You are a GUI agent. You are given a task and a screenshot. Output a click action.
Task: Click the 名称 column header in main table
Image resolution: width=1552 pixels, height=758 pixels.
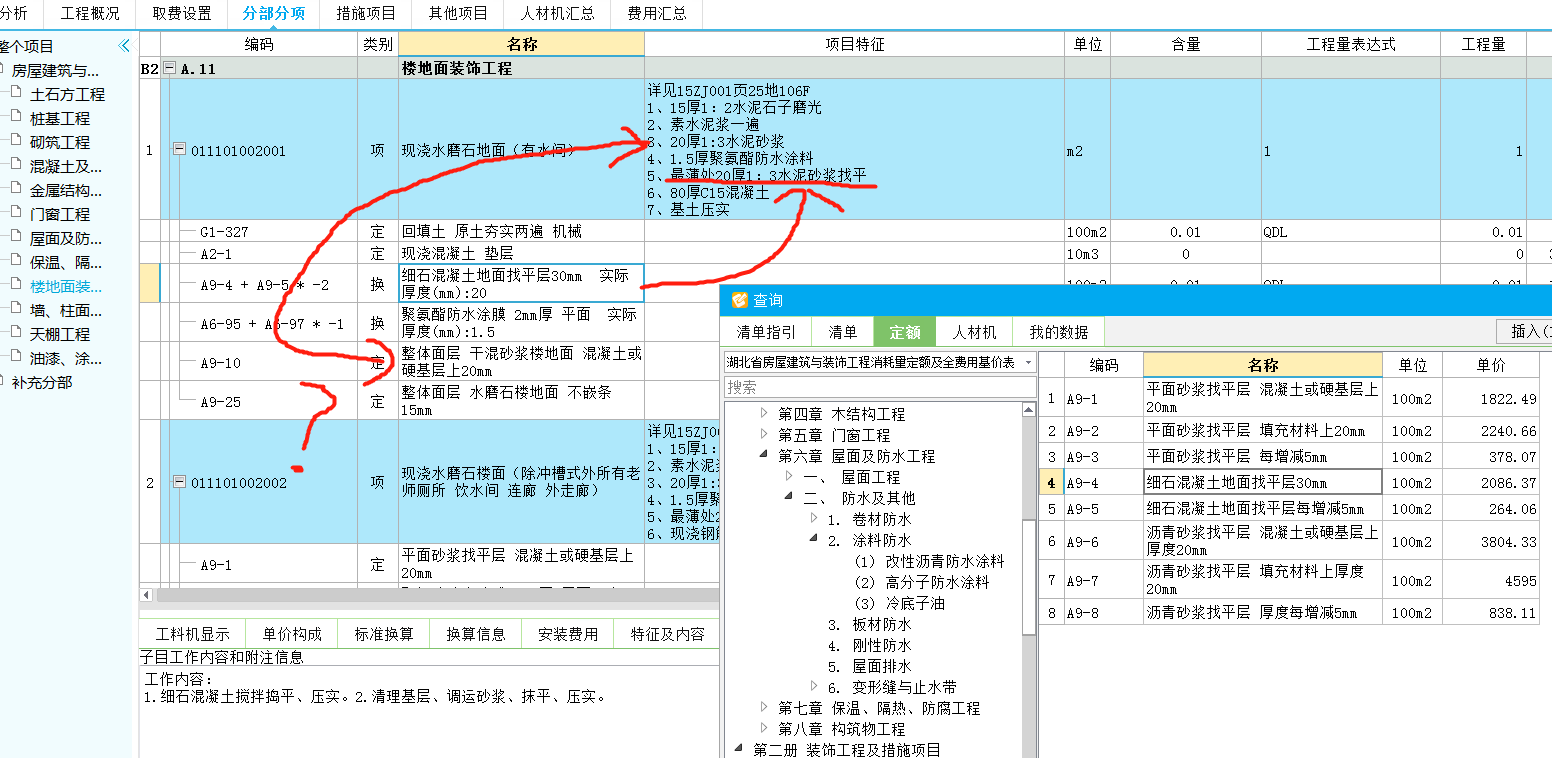(521, 44)
